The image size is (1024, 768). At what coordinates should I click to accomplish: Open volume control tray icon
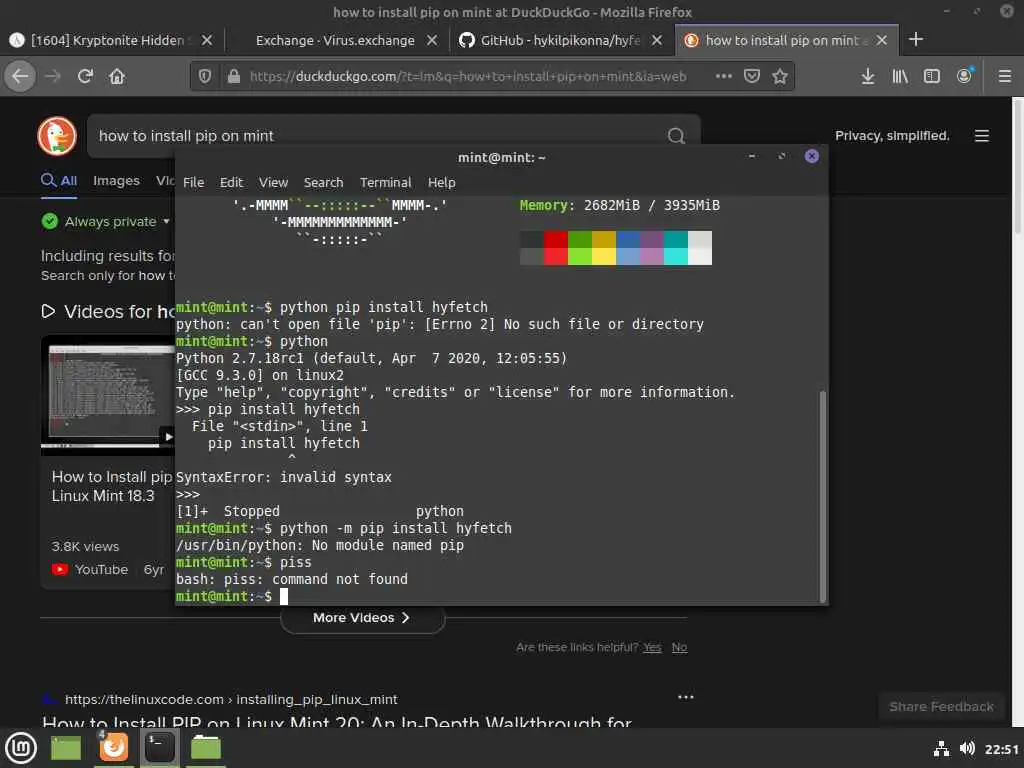pos(967,748)
